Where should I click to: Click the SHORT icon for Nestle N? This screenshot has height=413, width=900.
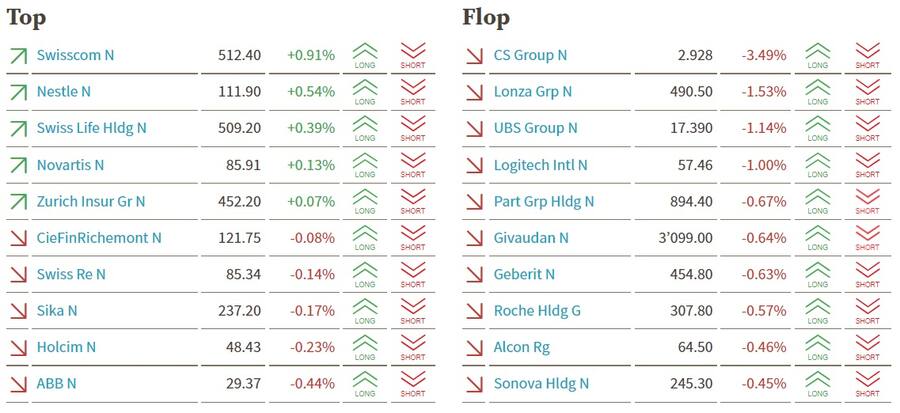[413, 92]
